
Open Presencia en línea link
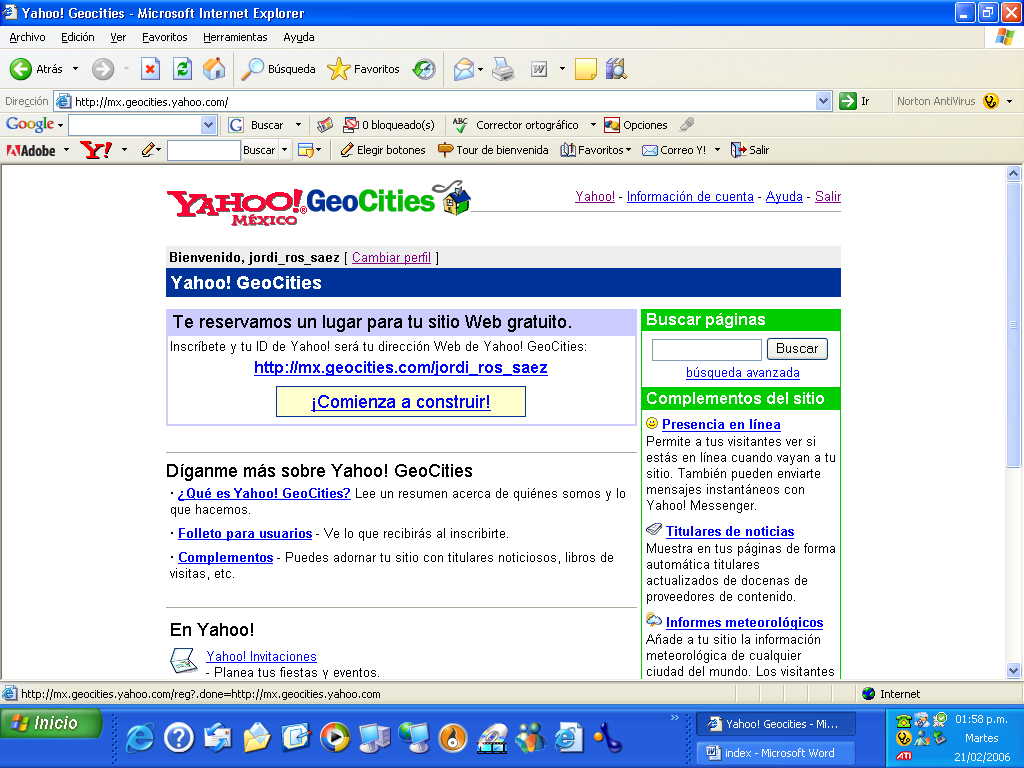tap(721, 424)
